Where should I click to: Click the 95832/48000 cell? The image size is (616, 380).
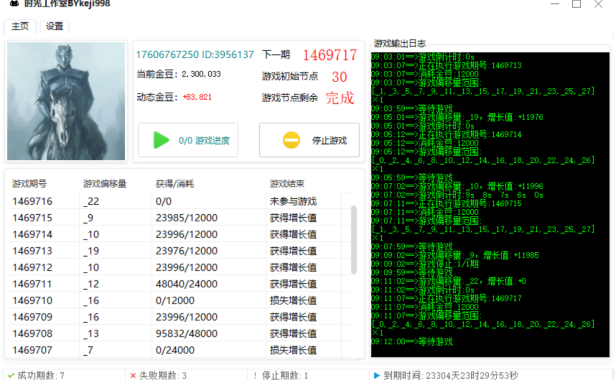click(x=187, y=333)
